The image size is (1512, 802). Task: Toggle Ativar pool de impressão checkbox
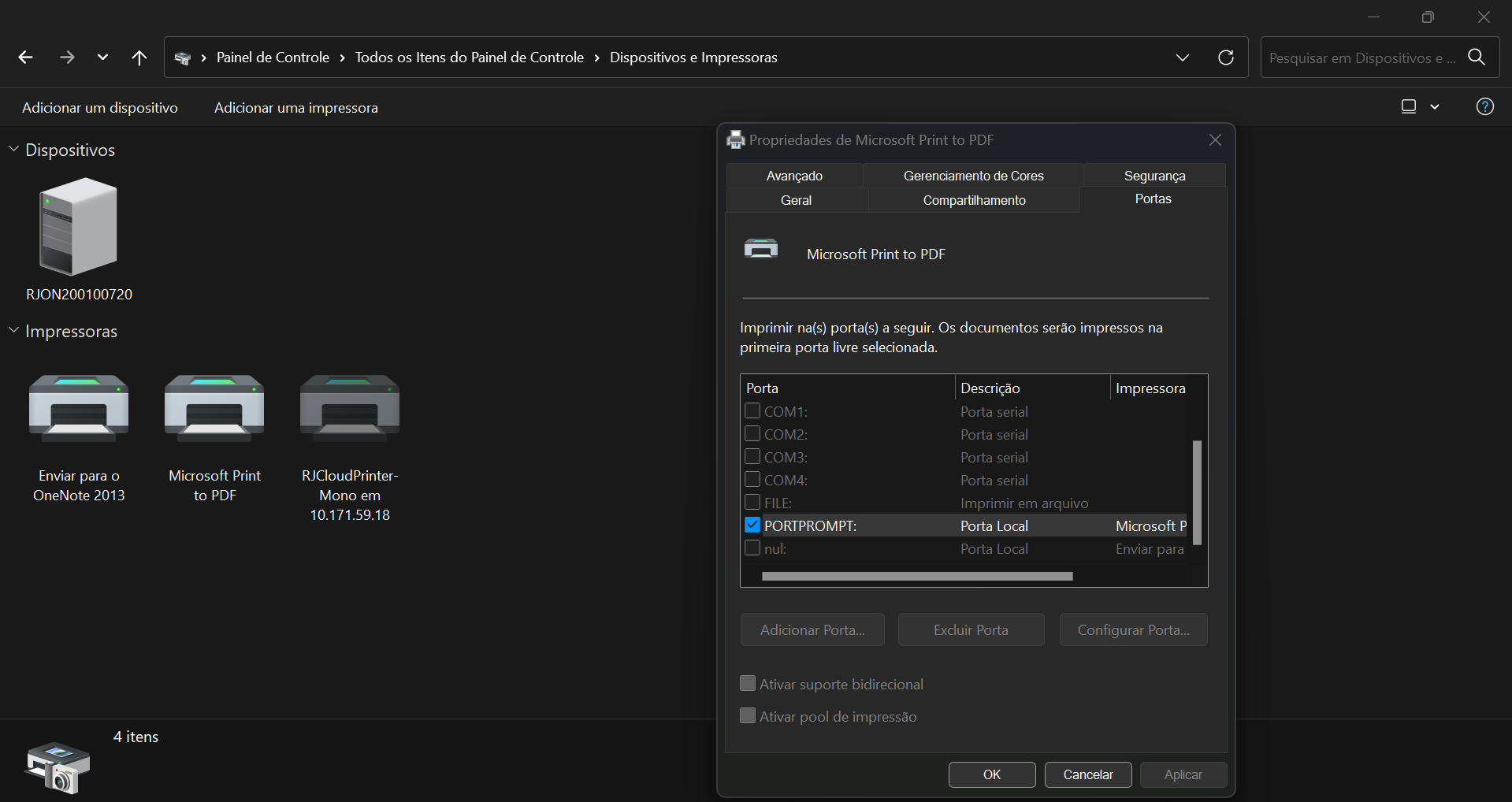point(748,716)
